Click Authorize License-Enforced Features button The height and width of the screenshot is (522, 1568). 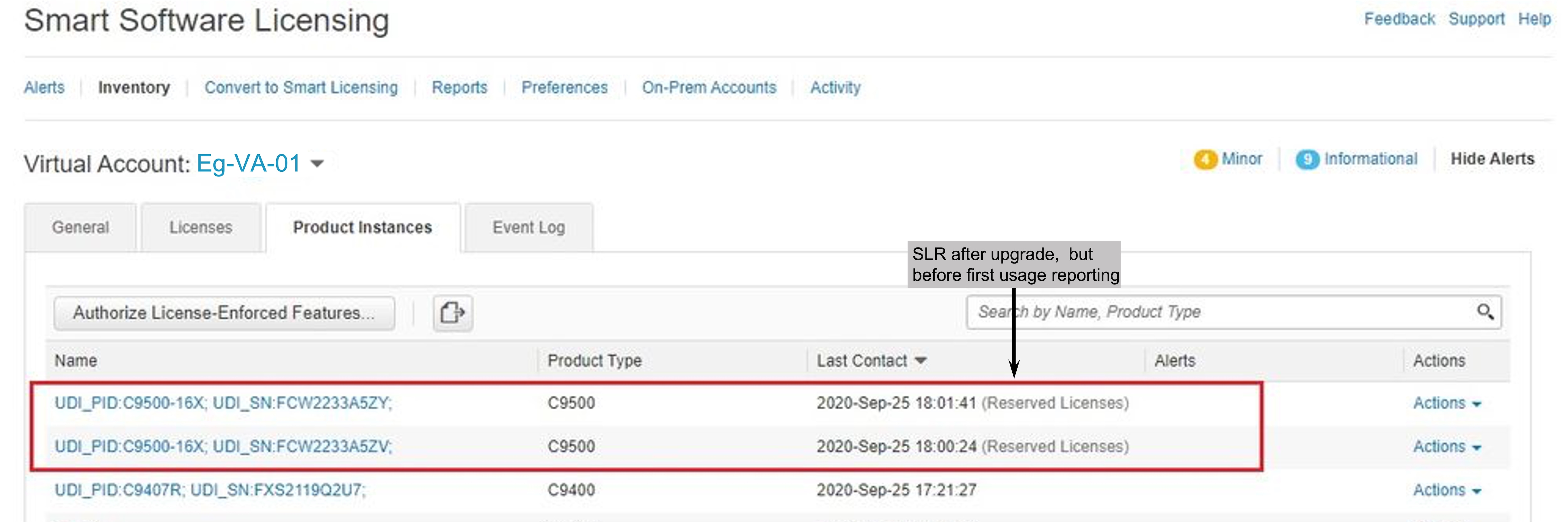click(224, 313)
